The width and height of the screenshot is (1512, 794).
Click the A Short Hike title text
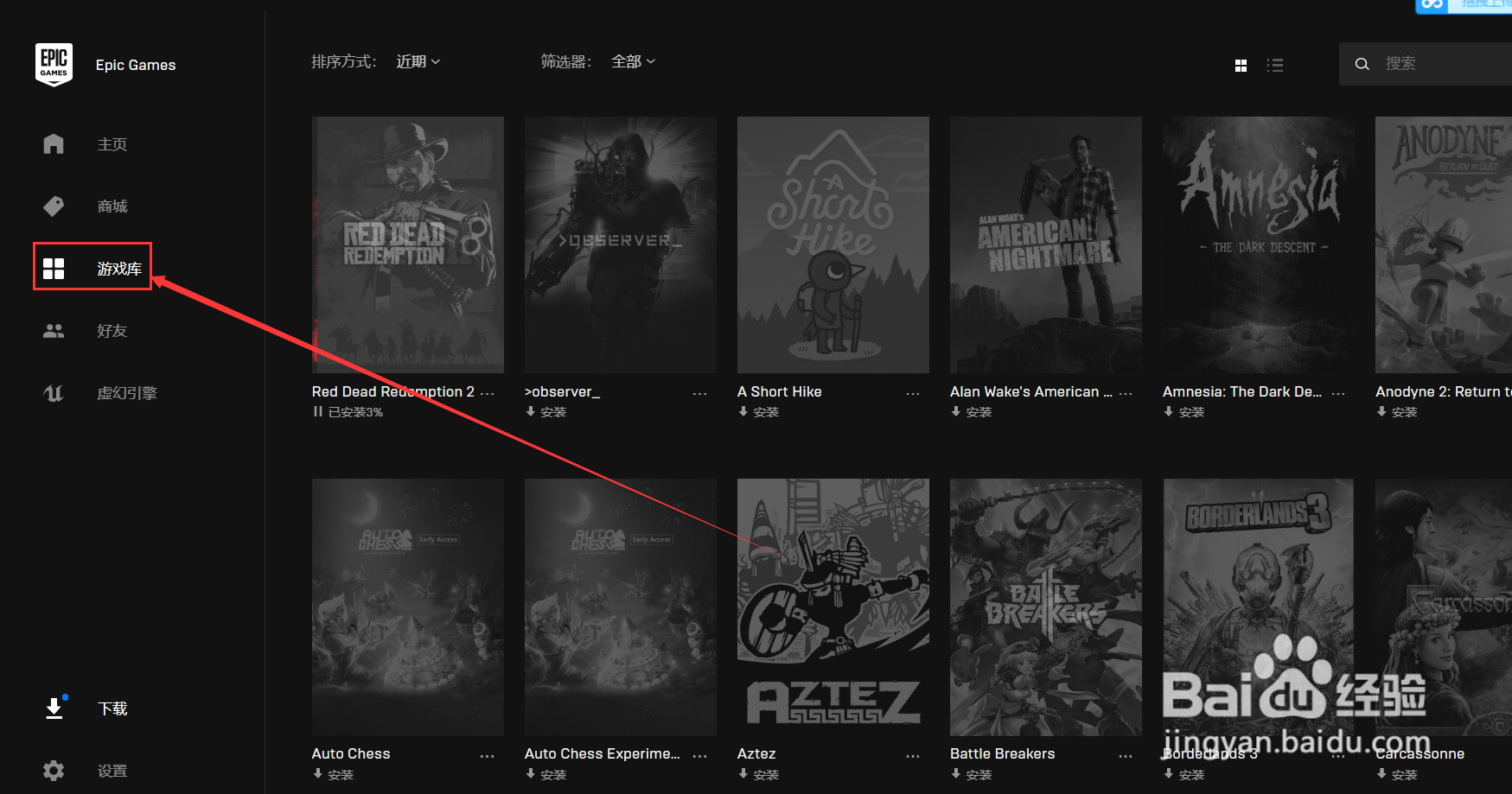click(780, 391)
